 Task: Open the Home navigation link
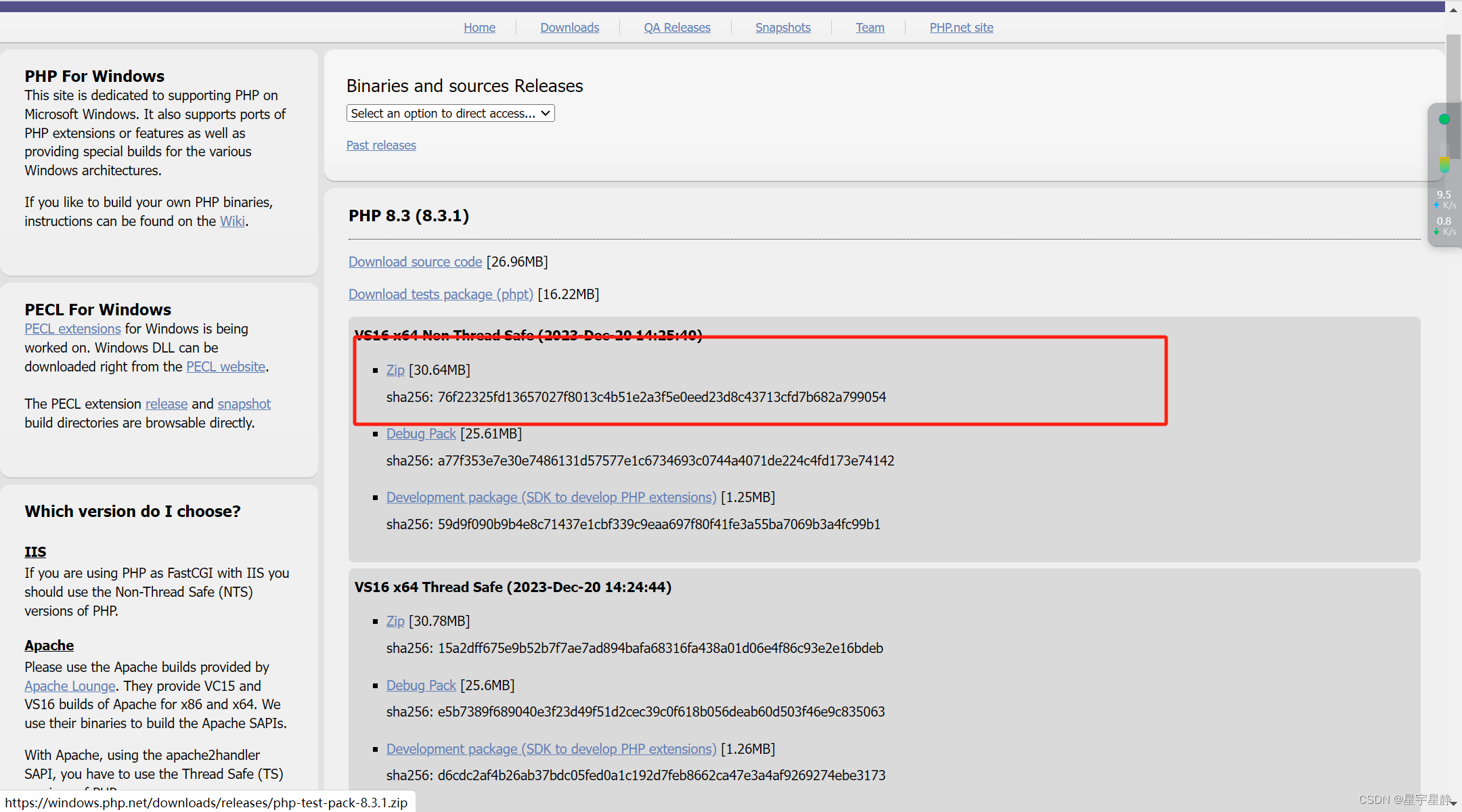(479, 28)
